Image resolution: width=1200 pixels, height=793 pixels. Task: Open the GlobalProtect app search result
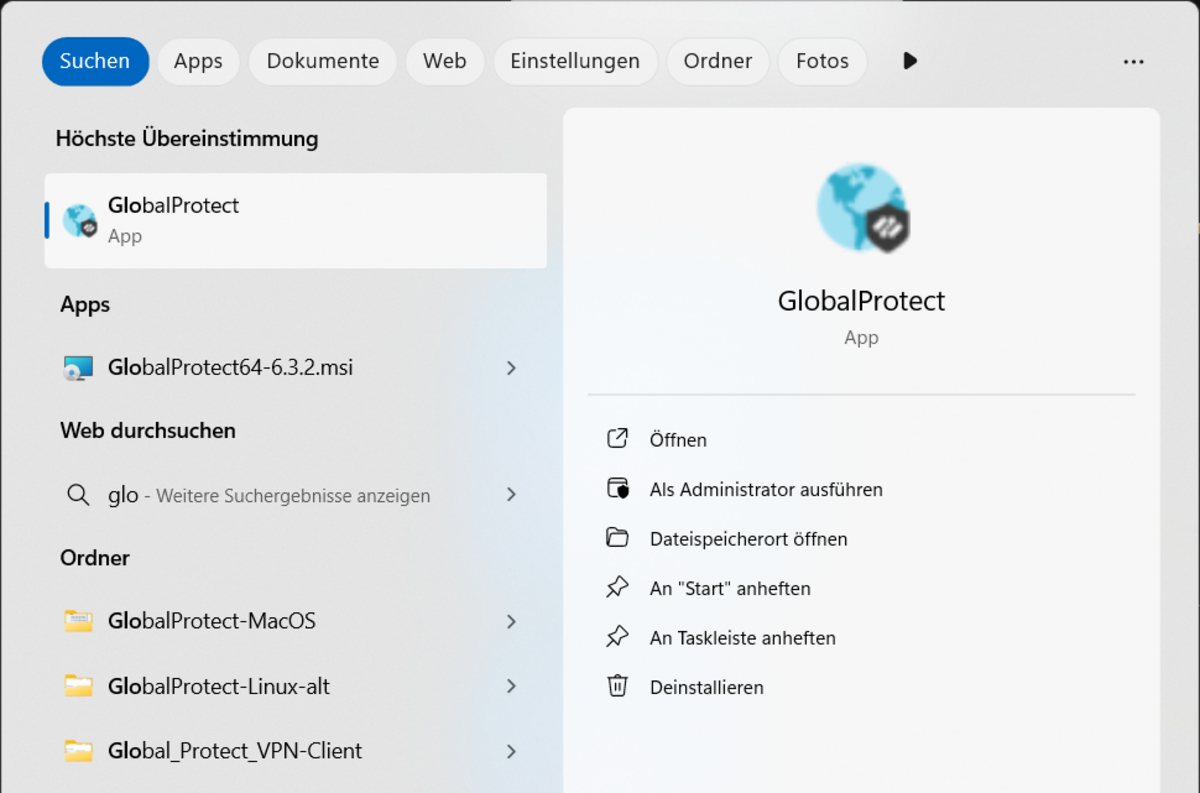click(295, 220)
